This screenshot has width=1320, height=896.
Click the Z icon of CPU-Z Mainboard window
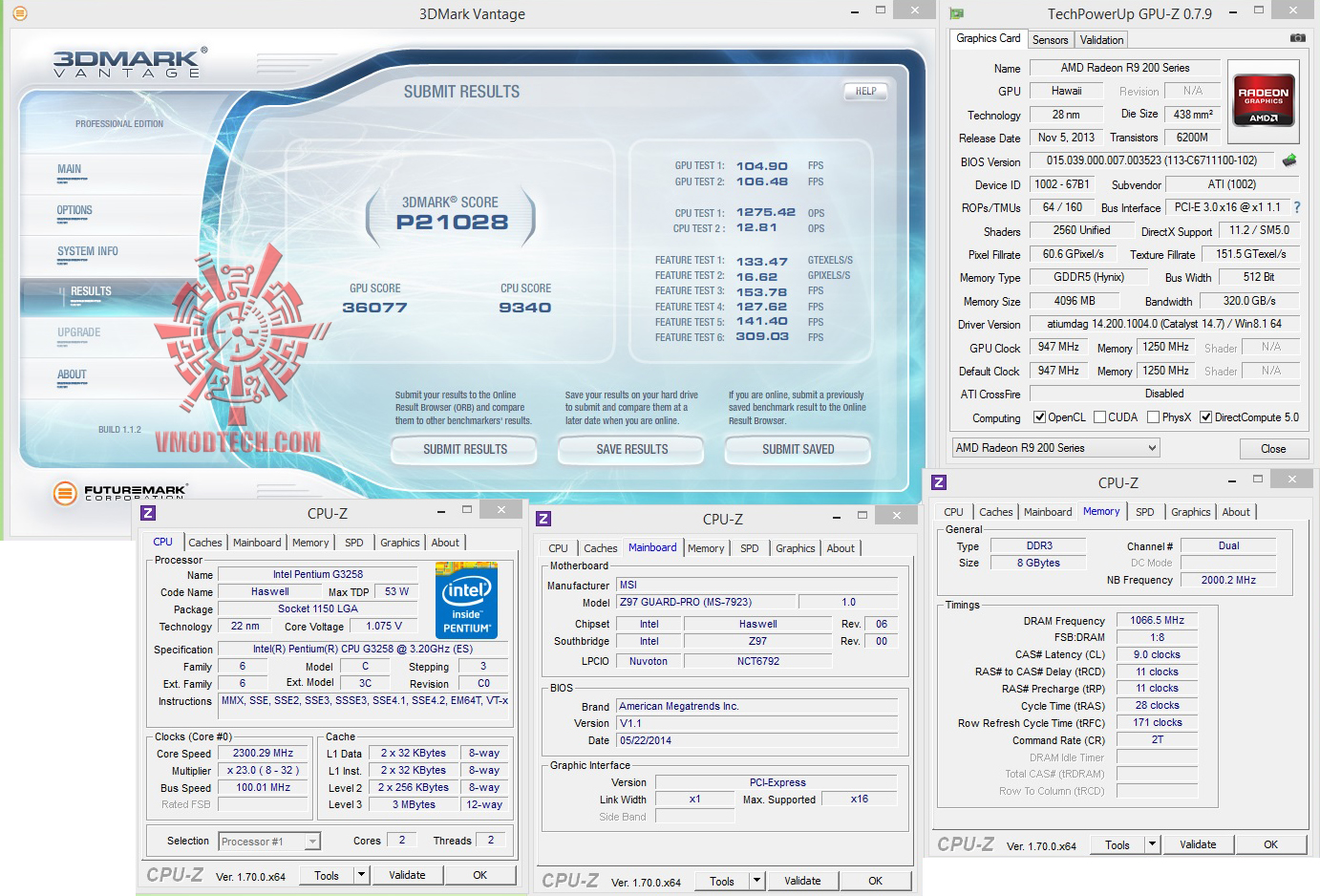543,519
